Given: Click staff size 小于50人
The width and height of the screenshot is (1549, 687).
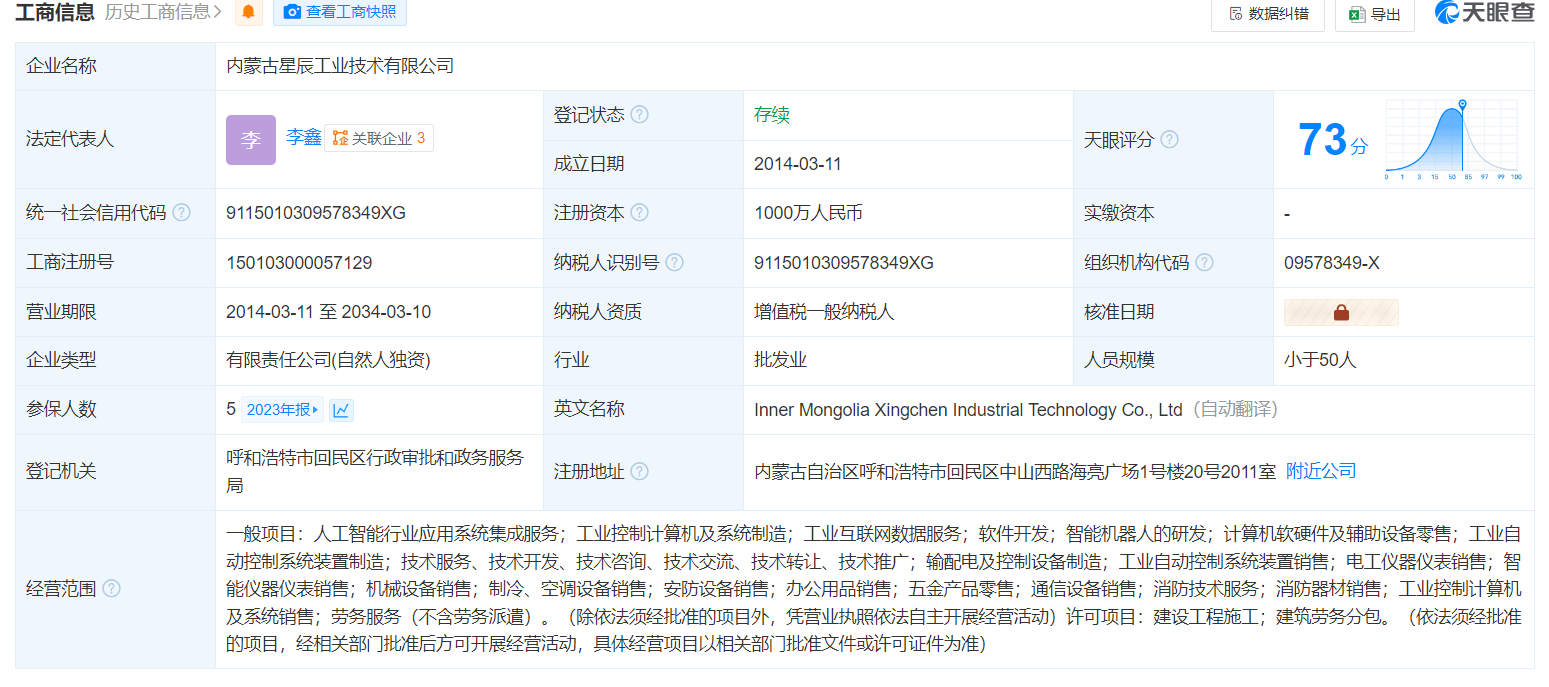Looking at the screenshot, I should click(1320, 360).
